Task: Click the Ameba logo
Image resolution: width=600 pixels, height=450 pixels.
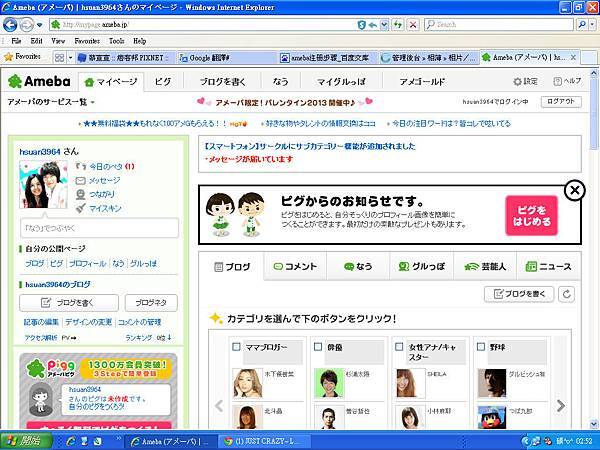Action: 39,82
